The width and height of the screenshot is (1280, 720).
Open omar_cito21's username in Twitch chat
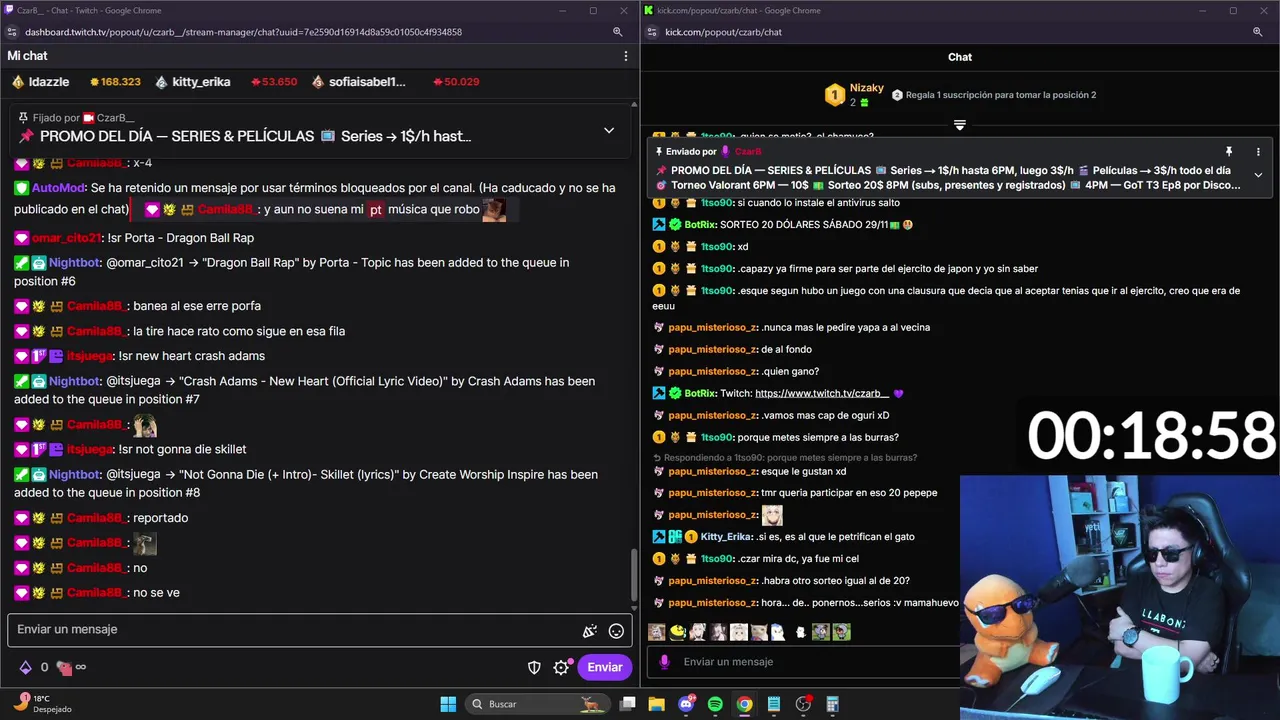pyautogui.click(x=67, y=238)
